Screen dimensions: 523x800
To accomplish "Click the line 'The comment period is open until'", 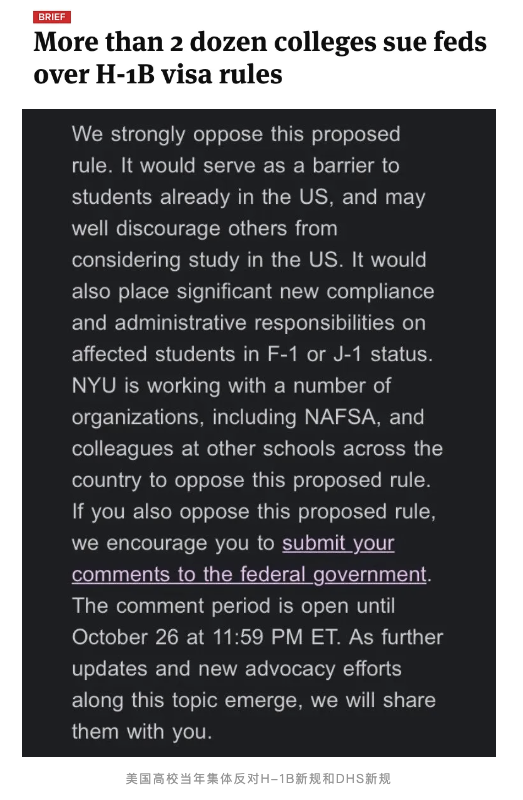I will (x=234, y=606).
